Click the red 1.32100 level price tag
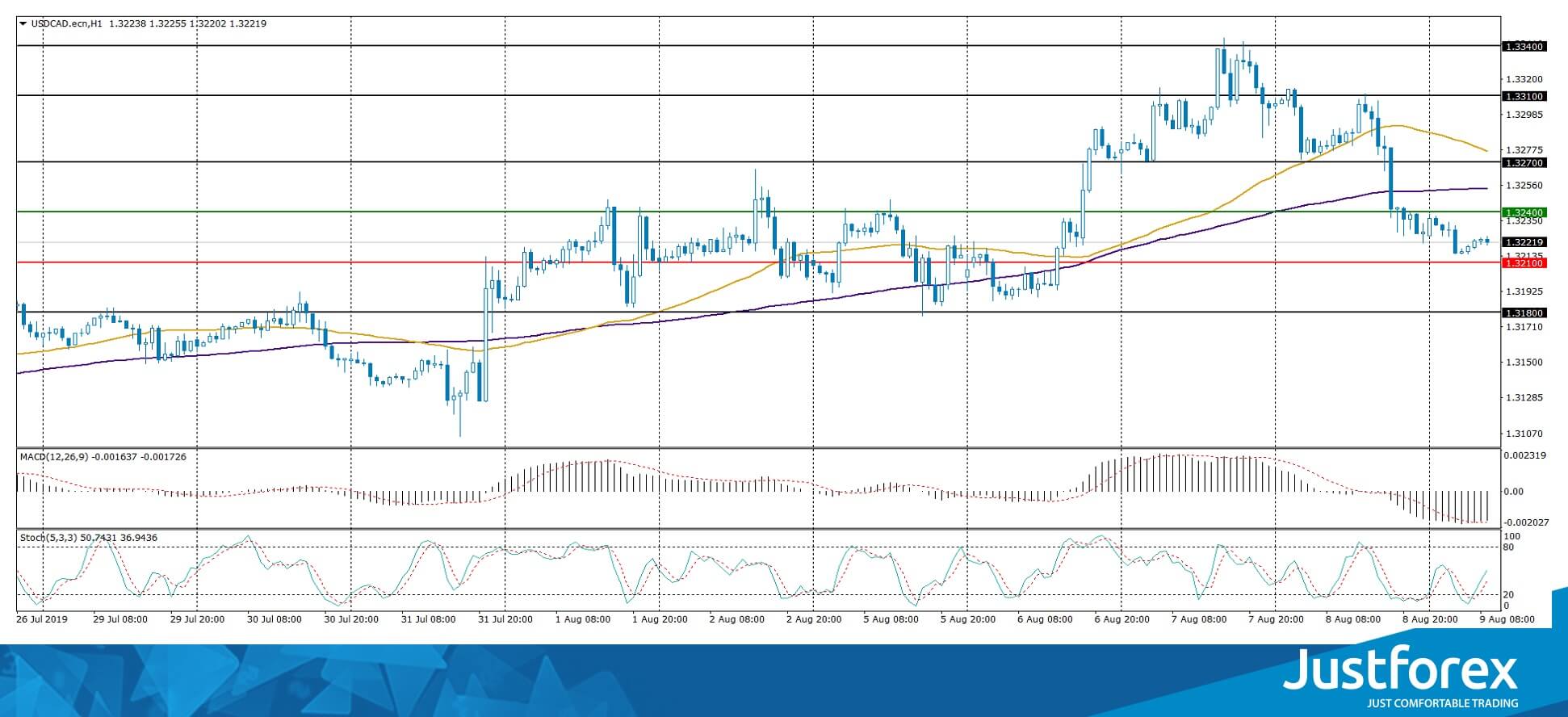Screen dimensions: 1568x717 click(x=1524, y=263)
